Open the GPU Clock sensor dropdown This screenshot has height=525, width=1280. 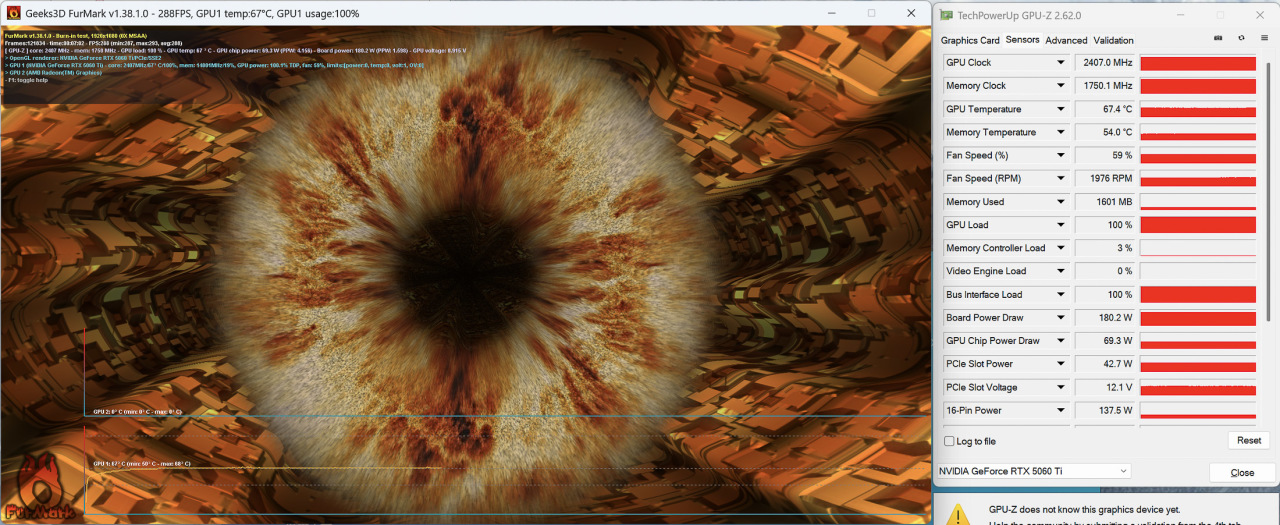coord(1061,63)
